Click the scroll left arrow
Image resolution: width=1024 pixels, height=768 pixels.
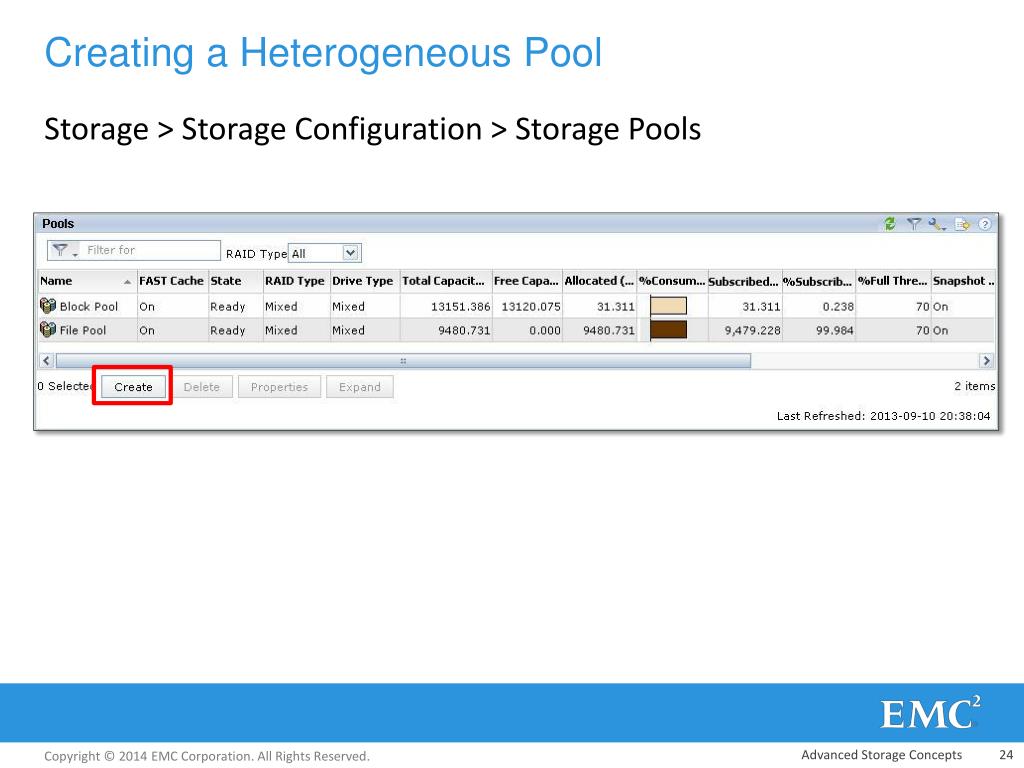click(x=46, y=360)
